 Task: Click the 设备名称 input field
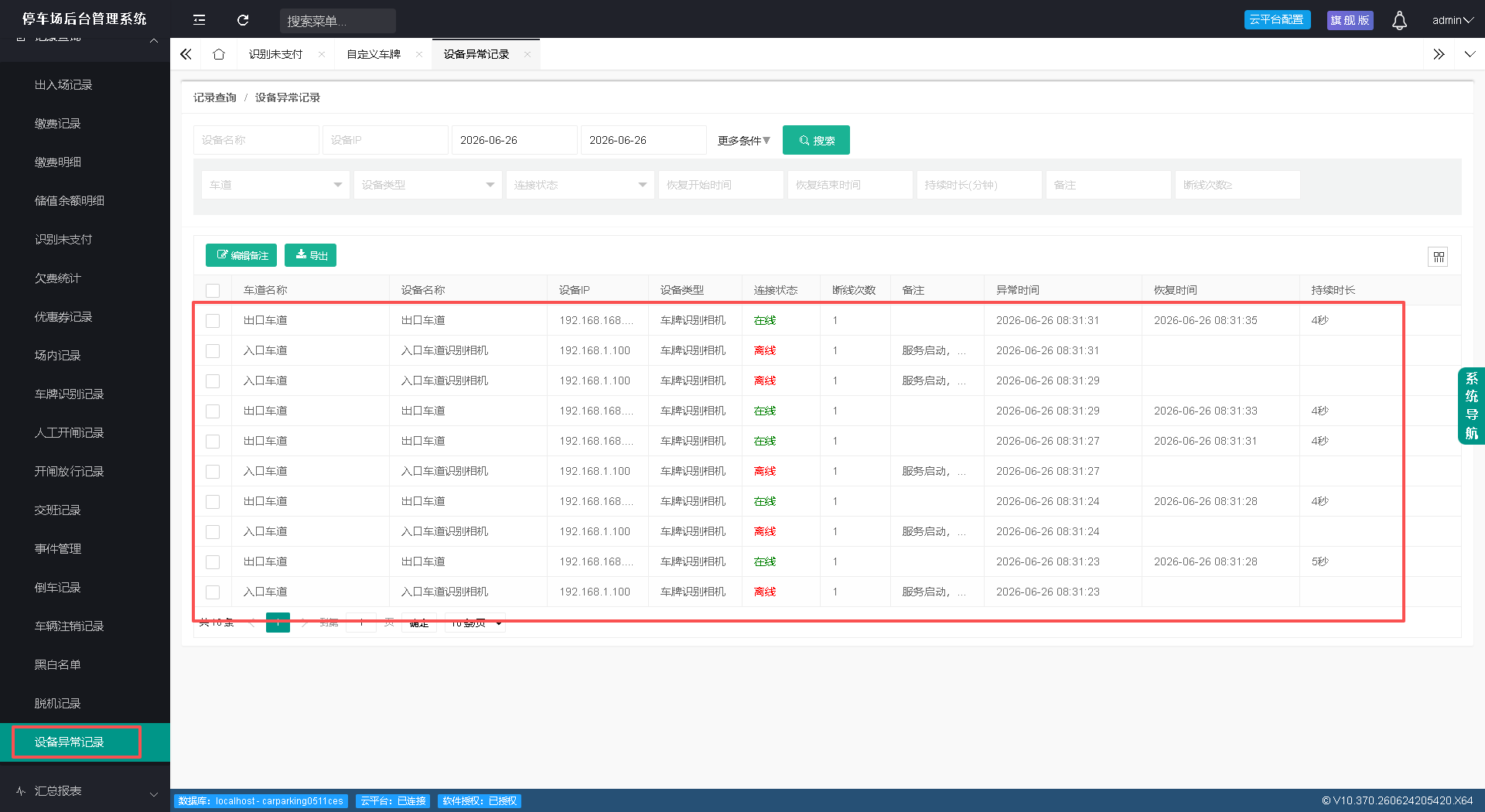256,140
